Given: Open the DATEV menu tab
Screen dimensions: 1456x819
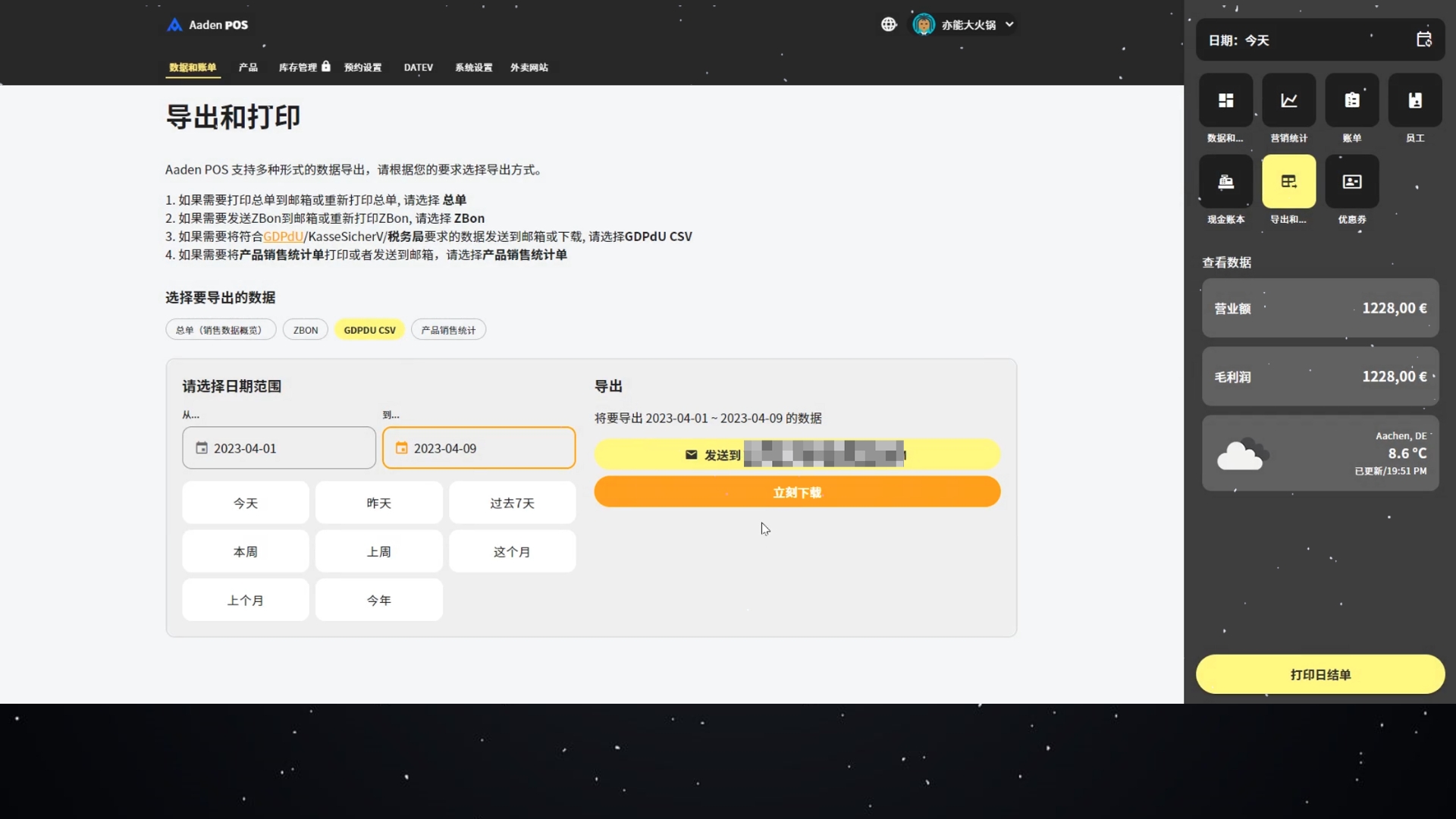Looking at the screenshot, I should pos(418,67).
